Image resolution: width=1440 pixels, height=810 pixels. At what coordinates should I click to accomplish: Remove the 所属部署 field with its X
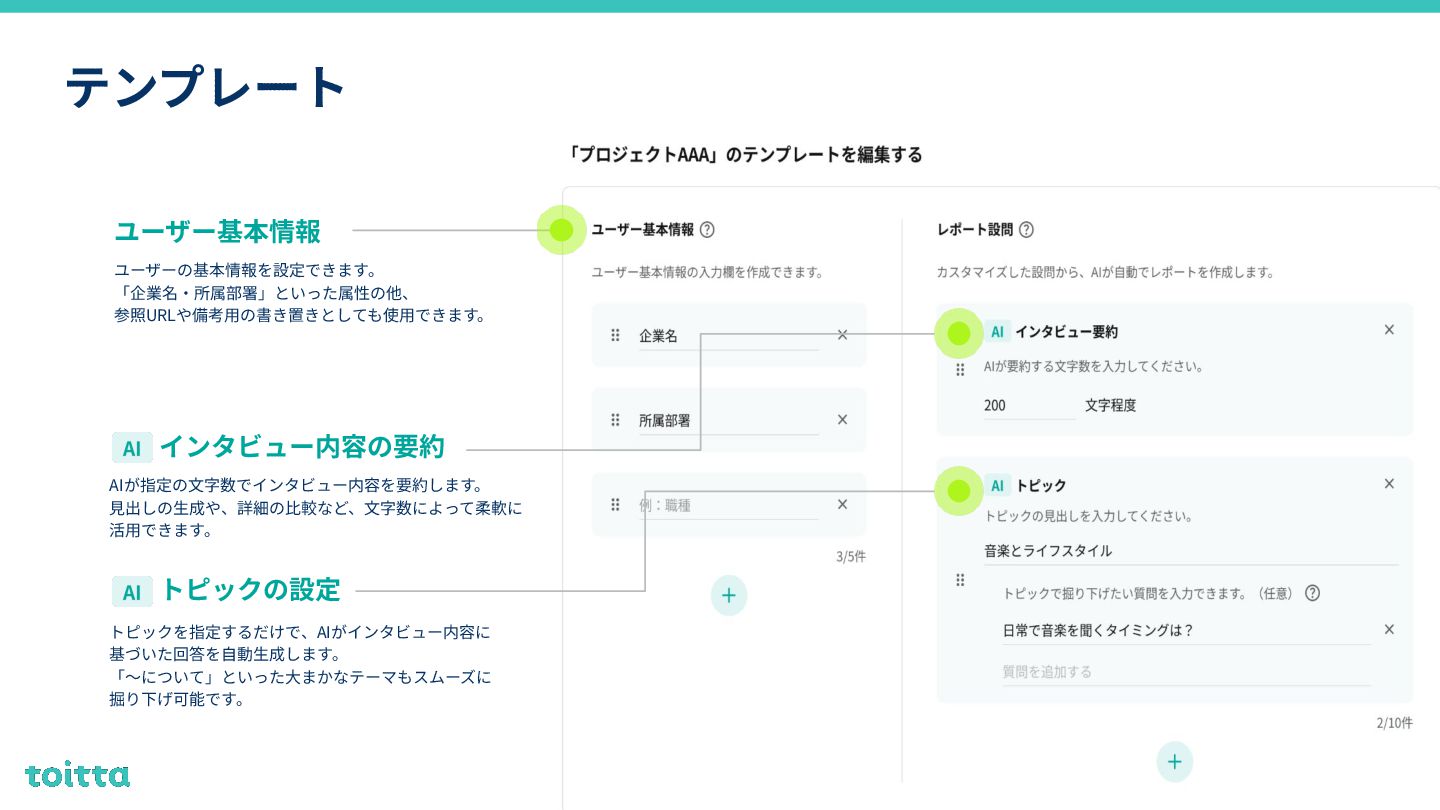[842, 419]
